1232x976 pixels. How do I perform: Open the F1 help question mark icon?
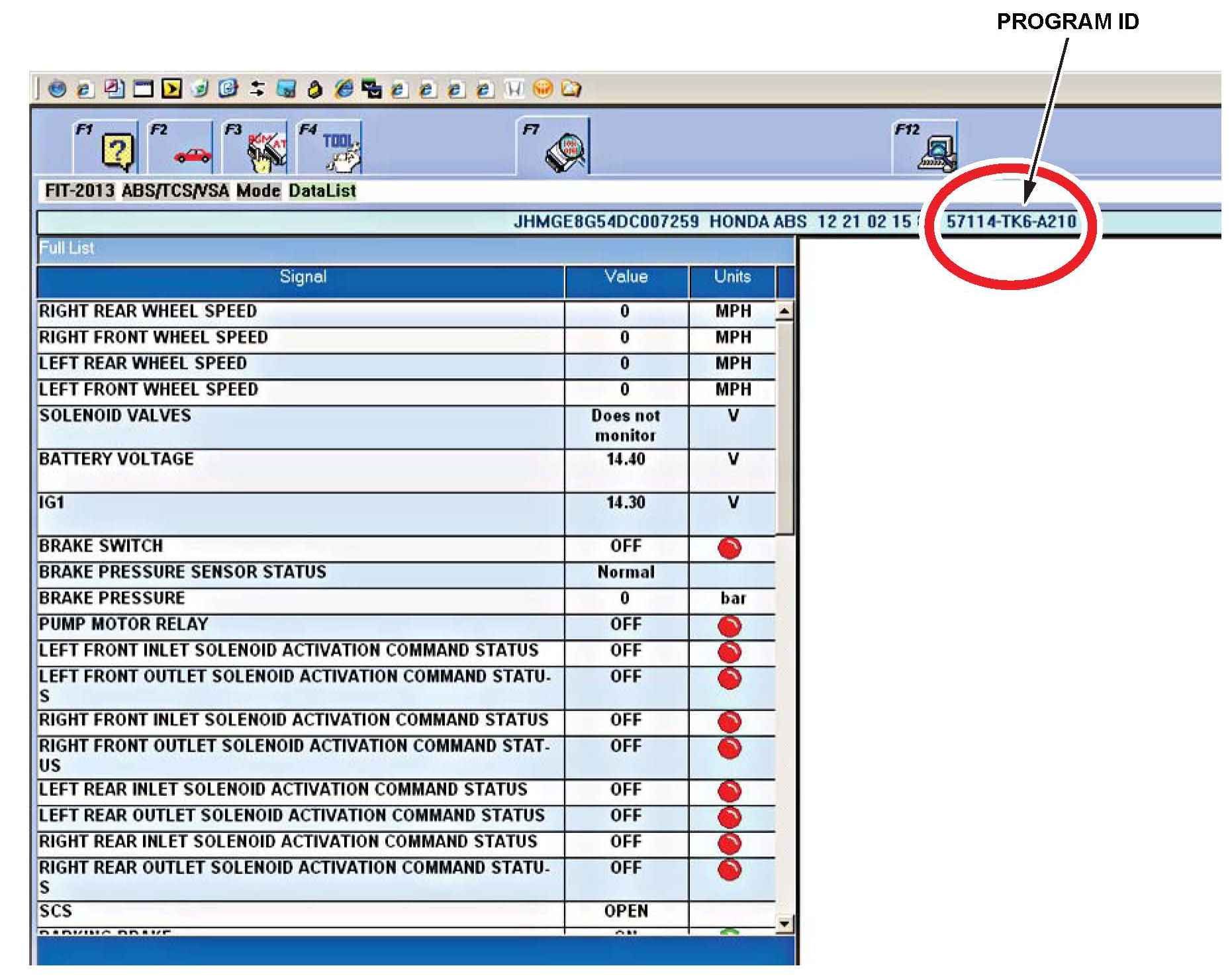pyautogui.click(x=117, y=151)
